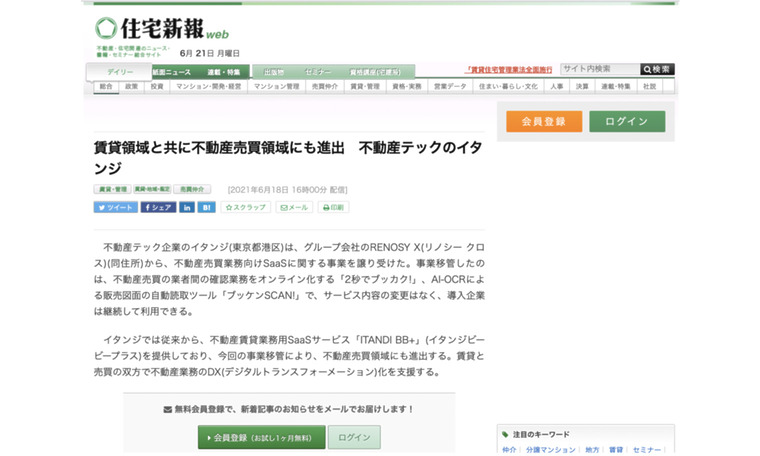Image resolution: width=760 pixels, height=456 pixels.
Task: Click the green ログイン button in sidebar
Action: 627,121
